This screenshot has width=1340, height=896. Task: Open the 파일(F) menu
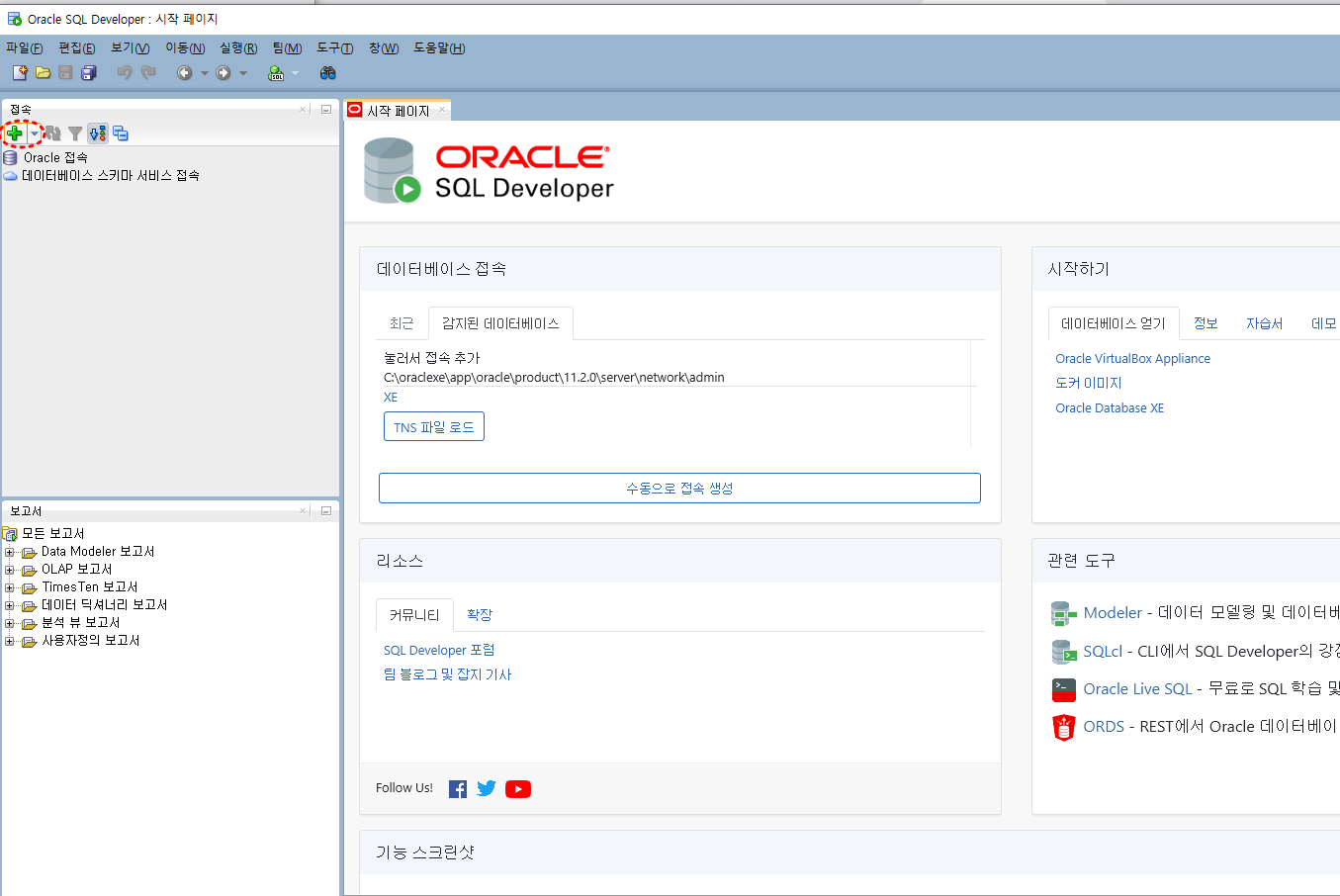click(25, 47)
